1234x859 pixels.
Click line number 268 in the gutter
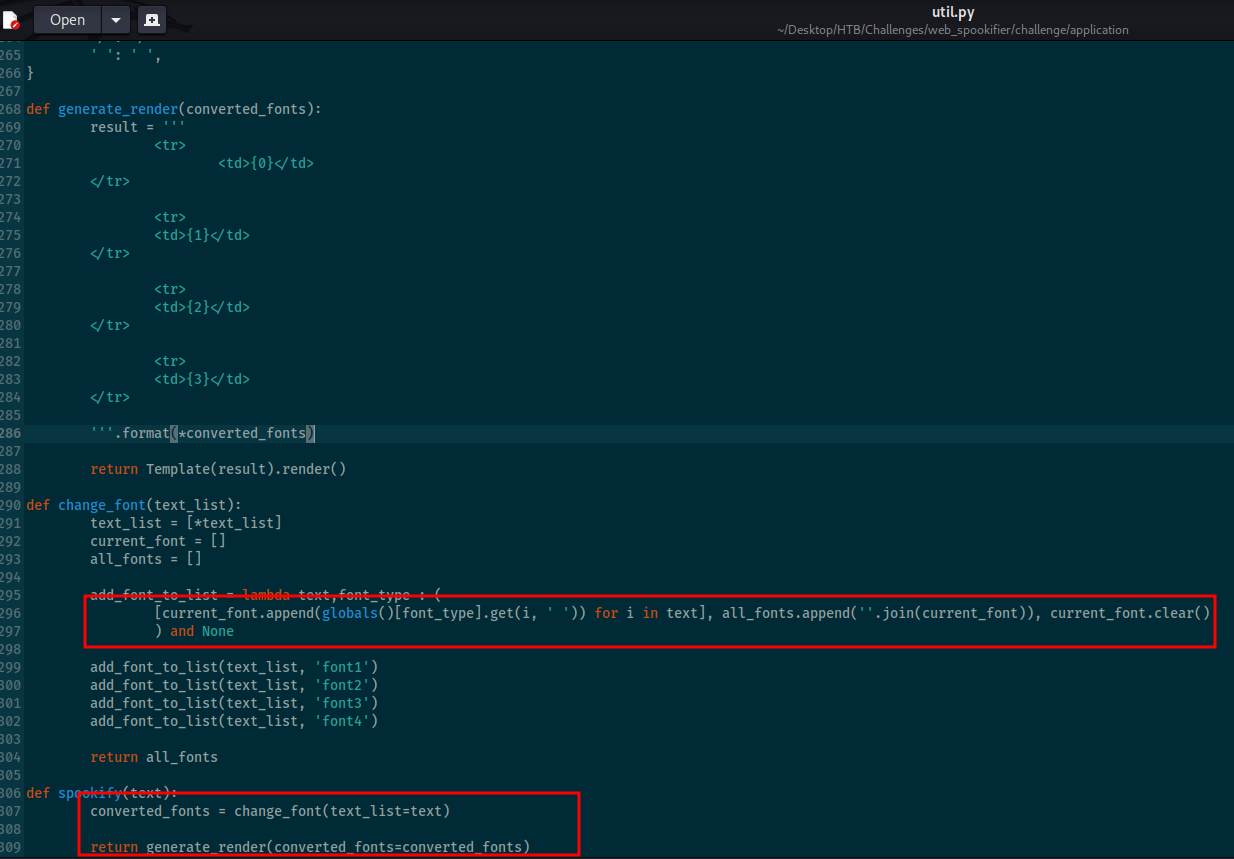point(11,109)
